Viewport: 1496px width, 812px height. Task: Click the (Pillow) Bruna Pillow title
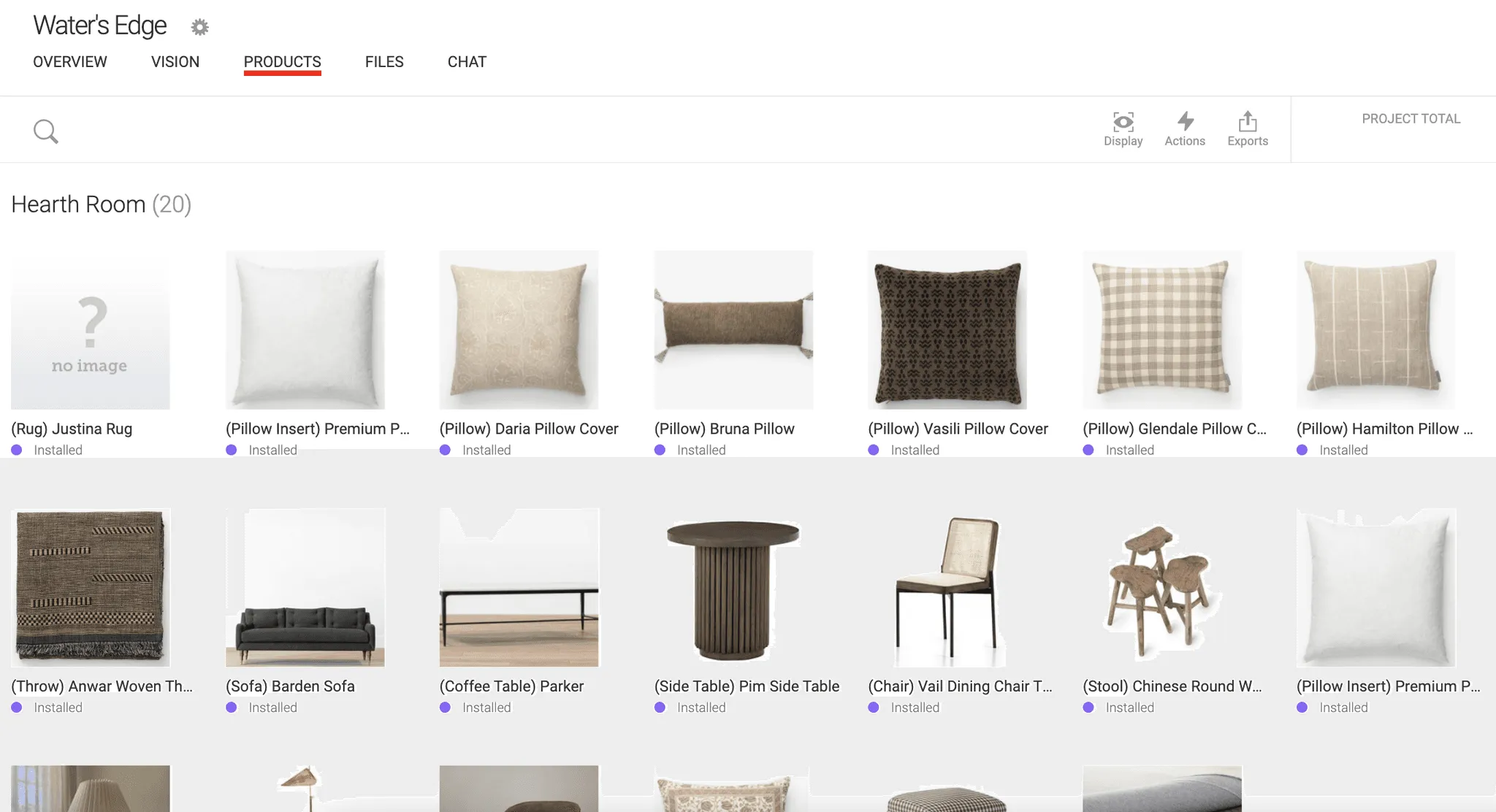point(724,429)
